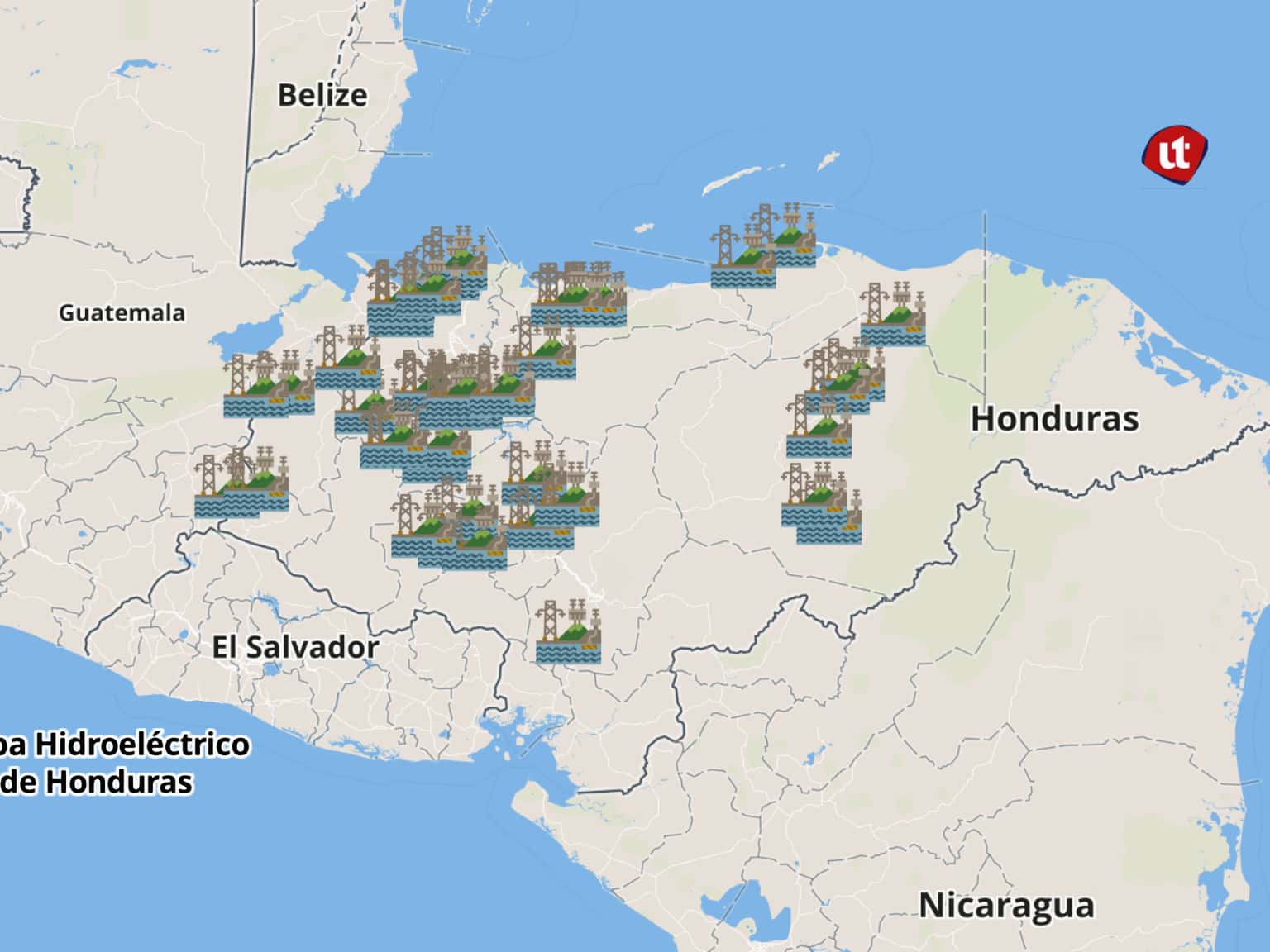The image size is (1270, 952).
Task: Select the Nicaragua country label
Action: [1006, 905]
